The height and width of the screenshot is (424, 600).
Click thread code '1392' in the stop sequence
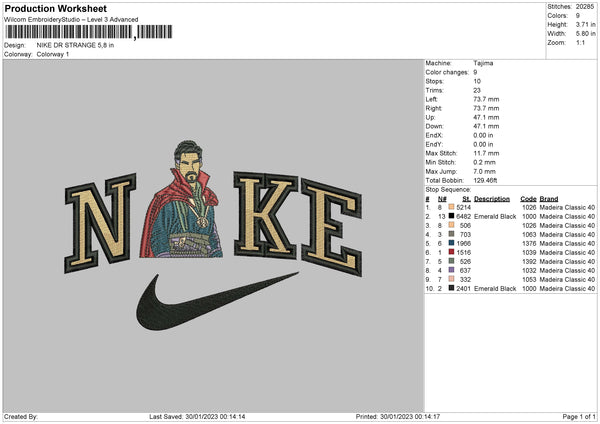point(529,261)
